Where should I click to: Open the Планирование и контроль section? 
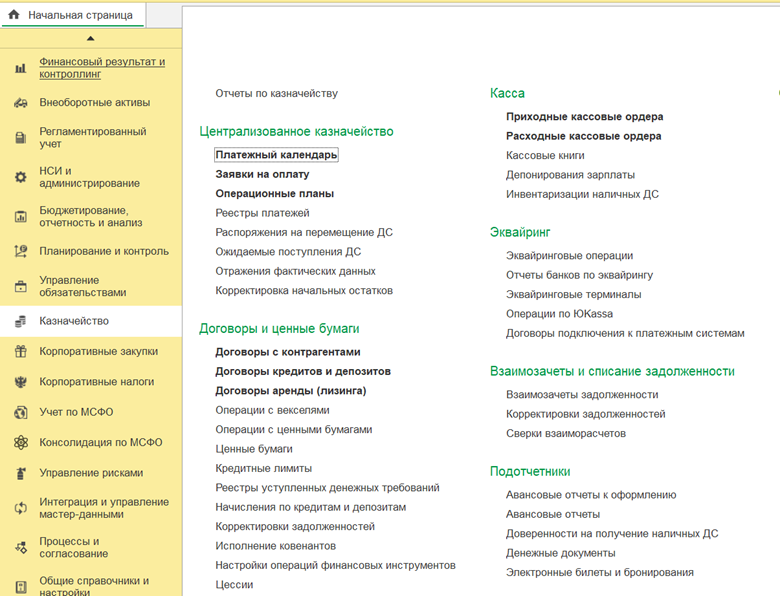pos(104,251)
